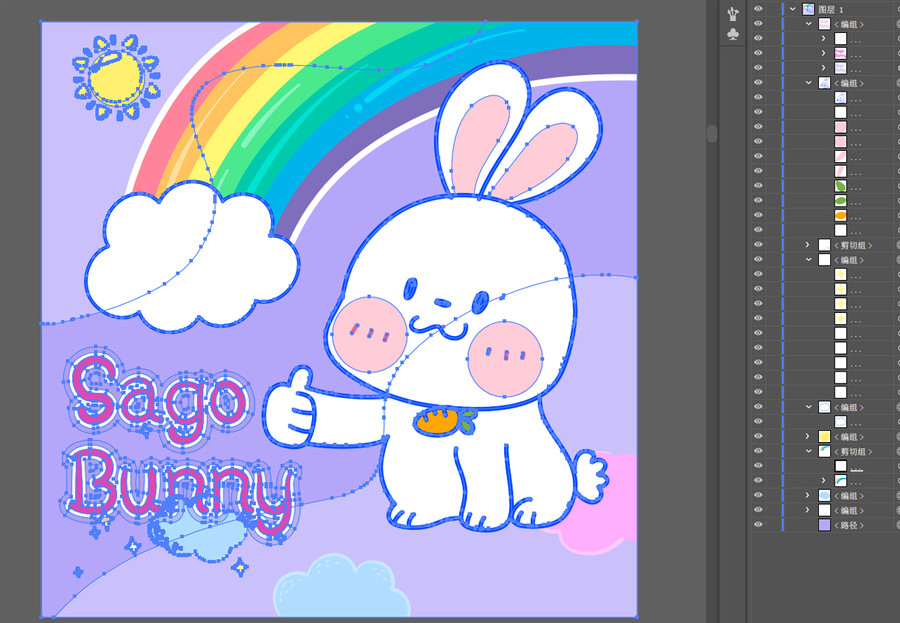This screenshot has height=623, width=900.
Task: Click the canvas vertical scrollbar thumb
Action: pos(712,134)
